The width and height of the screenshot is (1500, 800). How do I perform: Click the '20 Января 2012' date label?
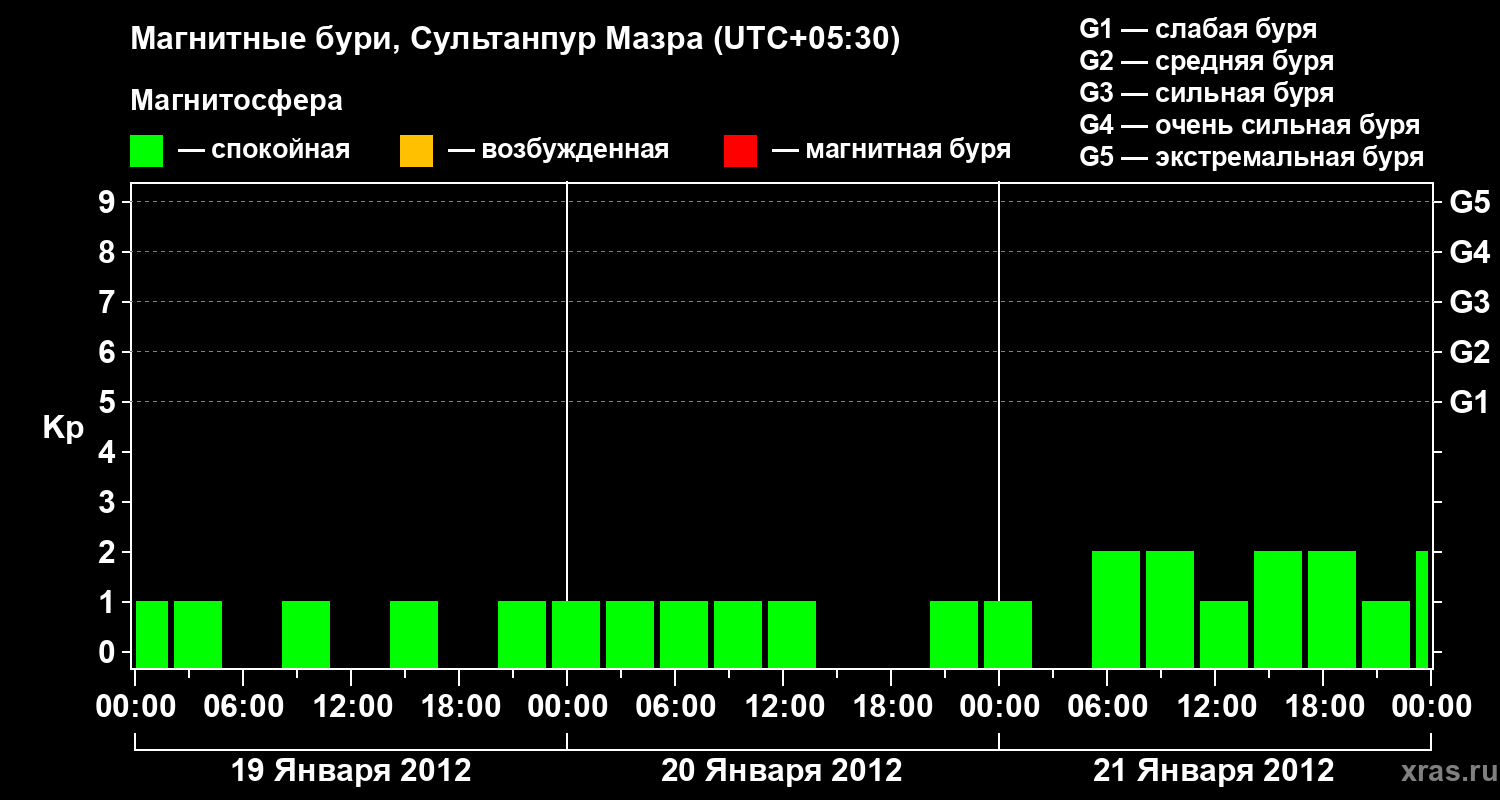782,771
